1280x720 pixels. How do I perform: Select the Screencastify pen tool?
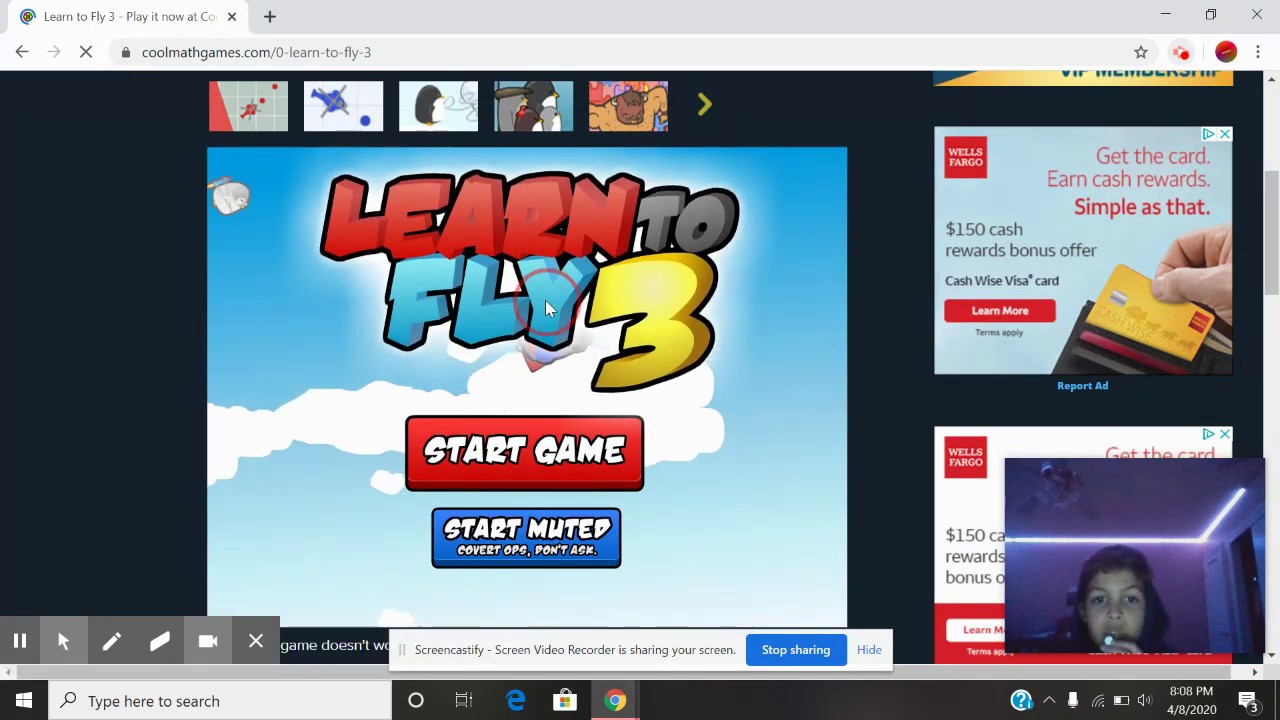click(111, 641)
